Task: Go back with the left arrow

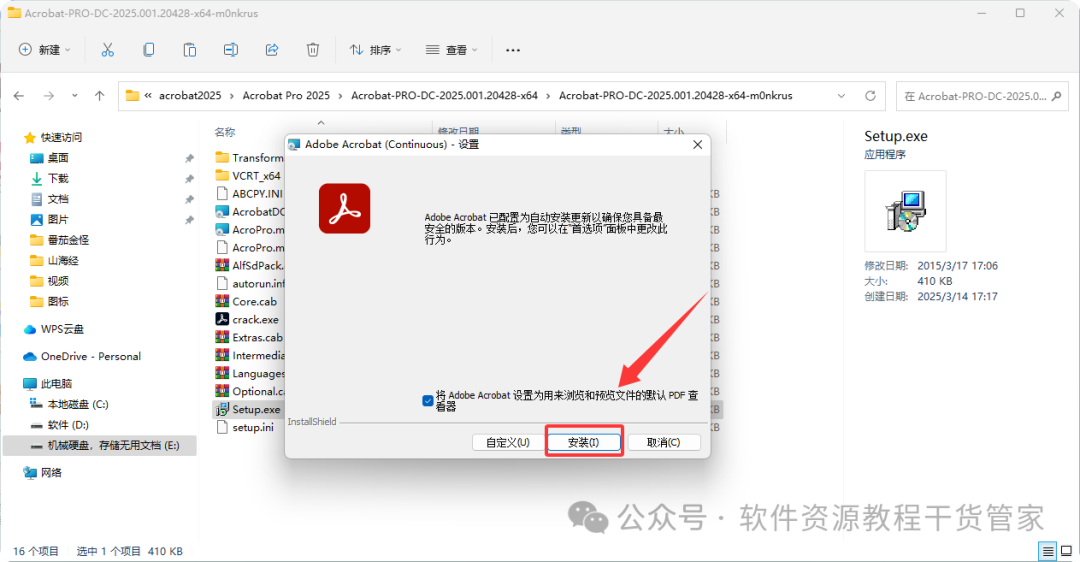Action: pyautogui.click(x=19, y=96)
